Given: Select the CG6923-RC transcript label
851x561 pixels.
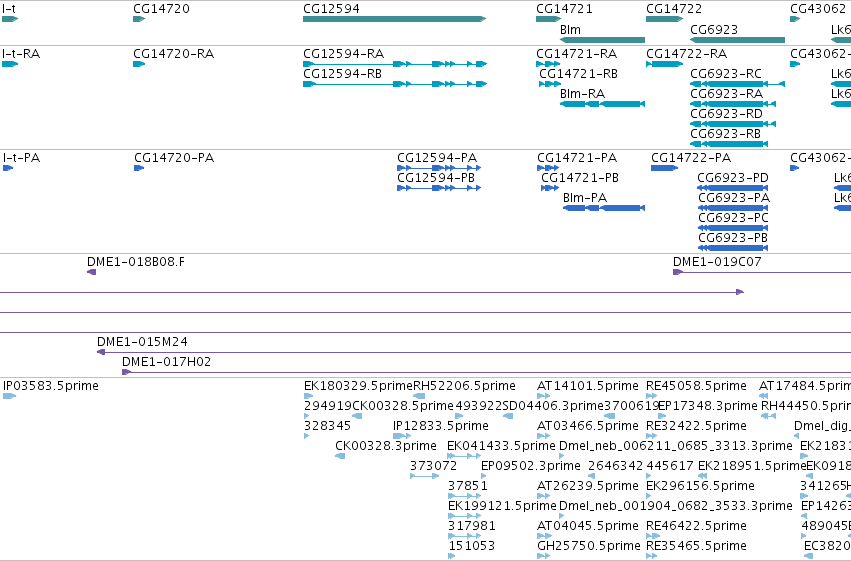Looking at the screenshot, I should click(726, 74).
